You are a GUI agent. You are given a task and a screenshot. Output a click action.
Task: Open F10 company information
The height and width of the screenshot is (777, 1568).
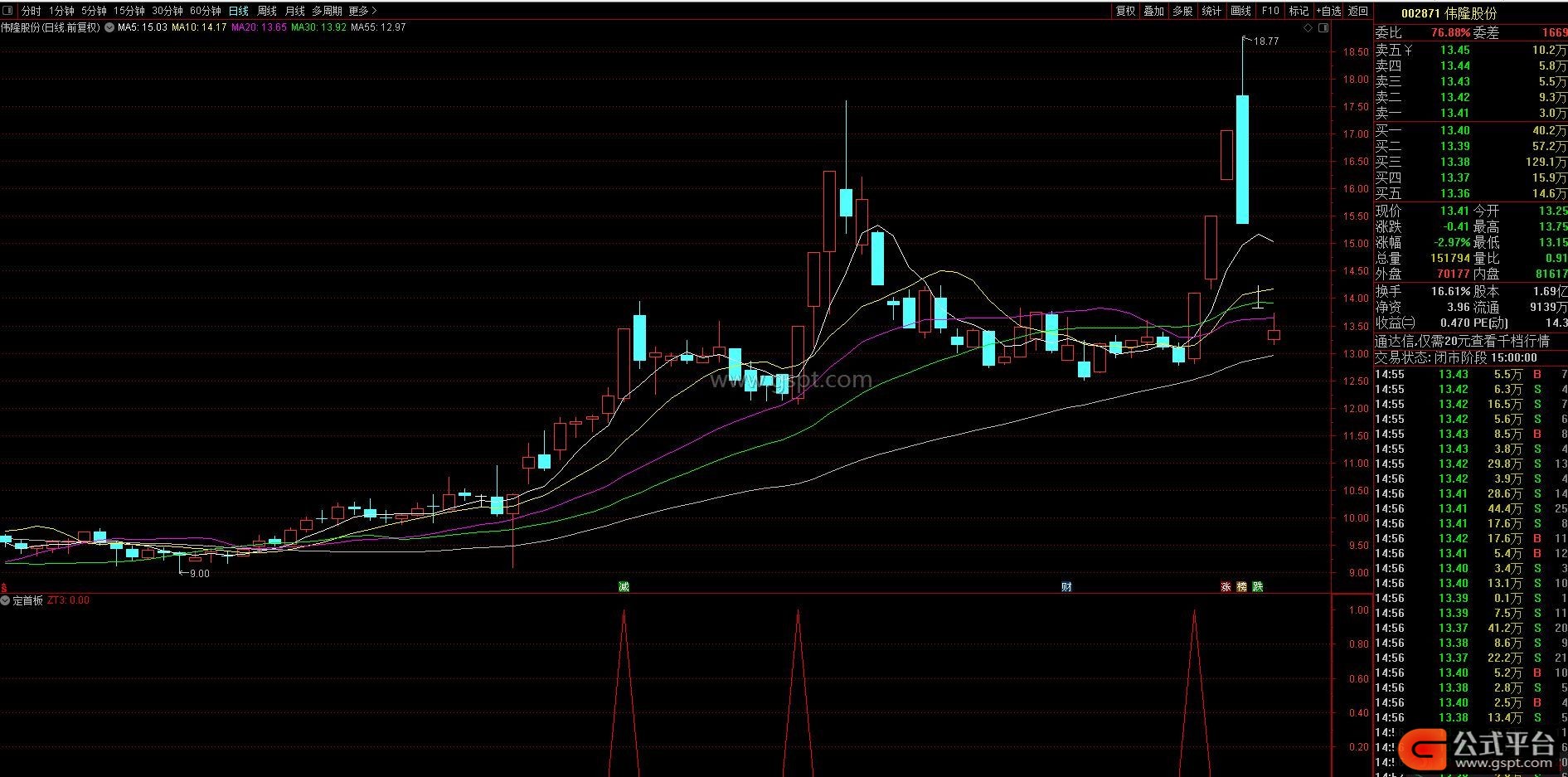(x=1269, y=11)
